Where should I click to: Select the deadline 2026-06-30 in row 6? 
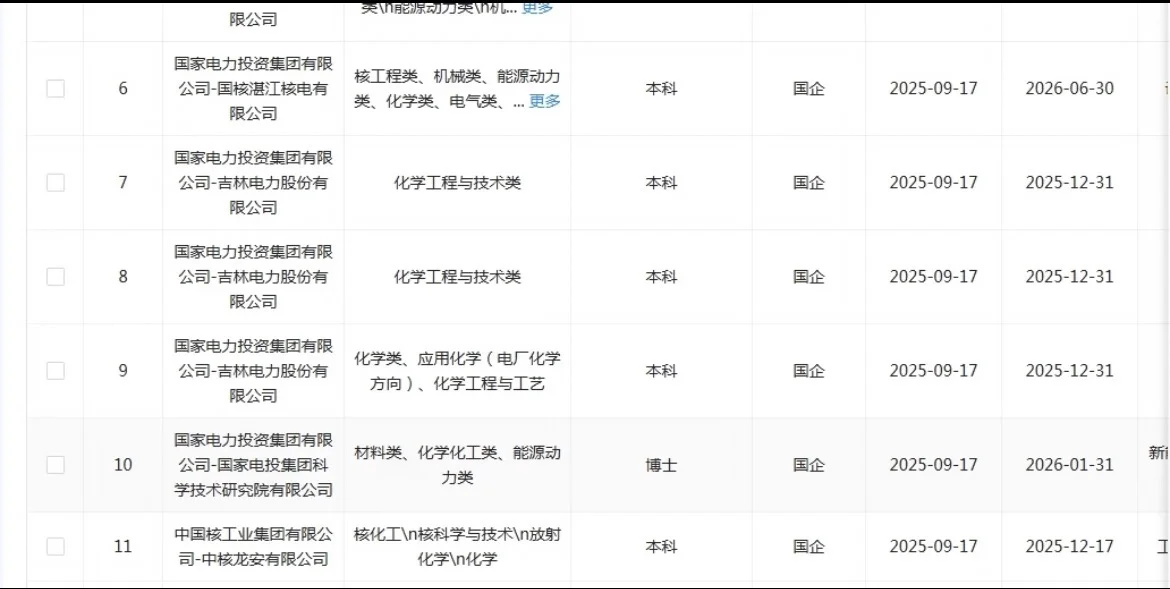coord(1069,88)
